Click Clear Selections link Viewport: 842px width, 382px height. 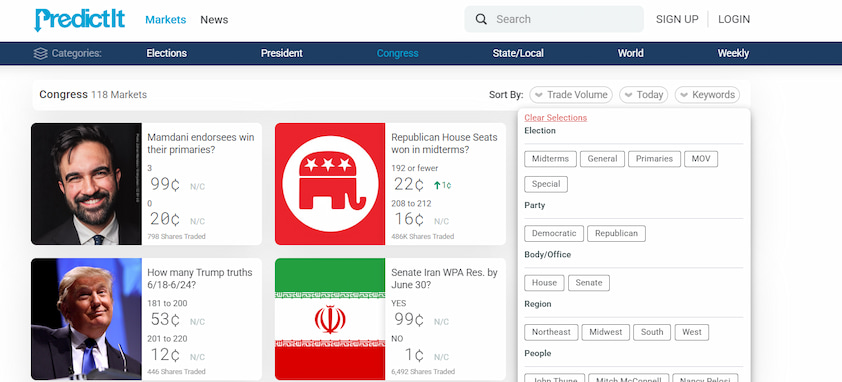tap(555, 118)
